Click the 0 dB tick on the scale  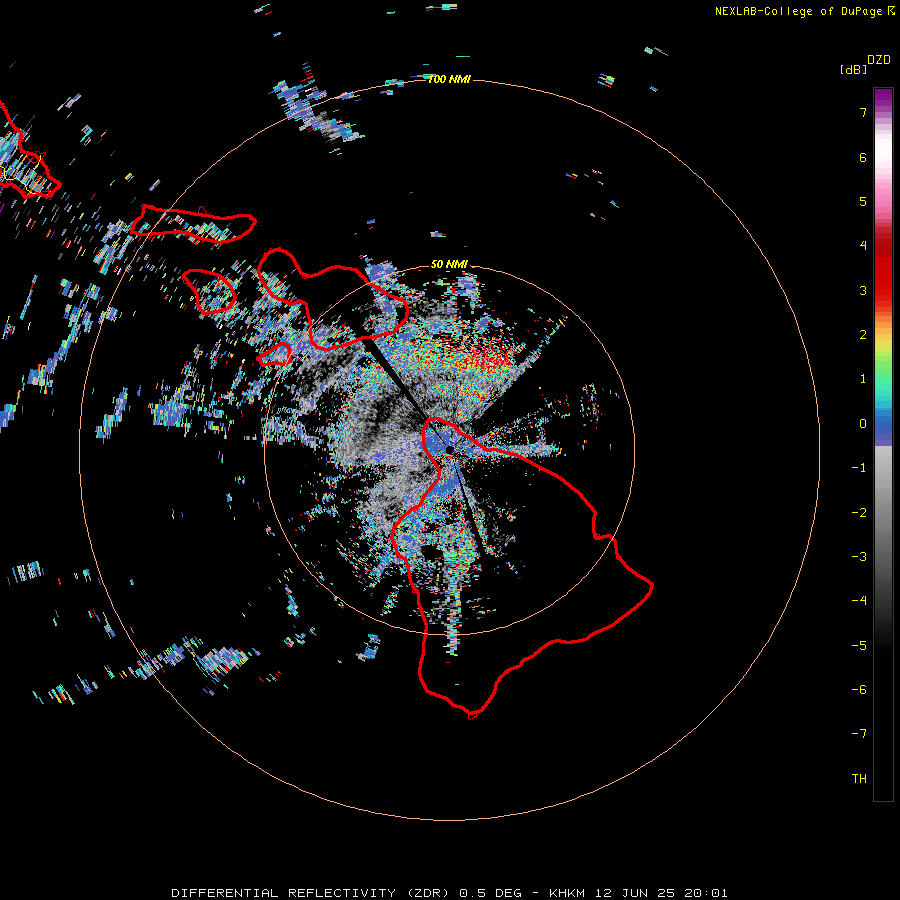click(863, 424)
